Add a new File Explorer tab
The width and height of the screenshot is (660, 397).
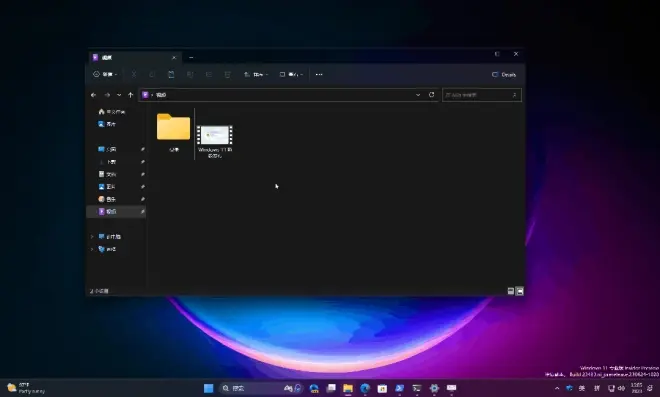coord(191,58)
